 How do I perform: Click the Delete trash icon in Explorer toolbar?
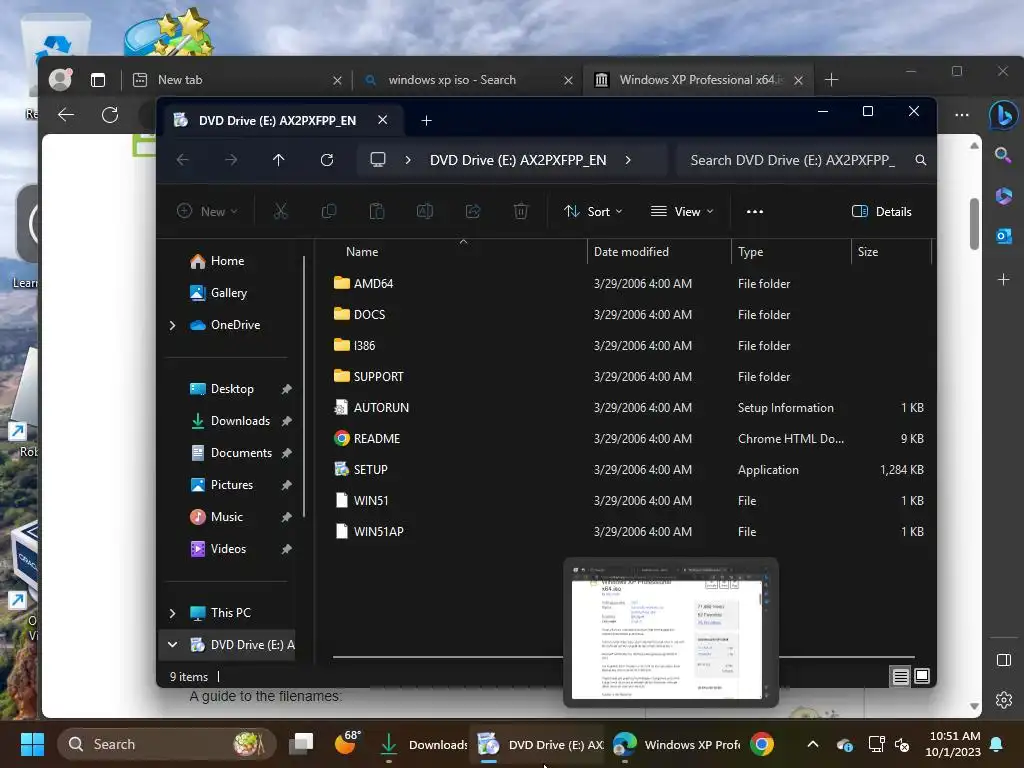click(x=520, y=211)
